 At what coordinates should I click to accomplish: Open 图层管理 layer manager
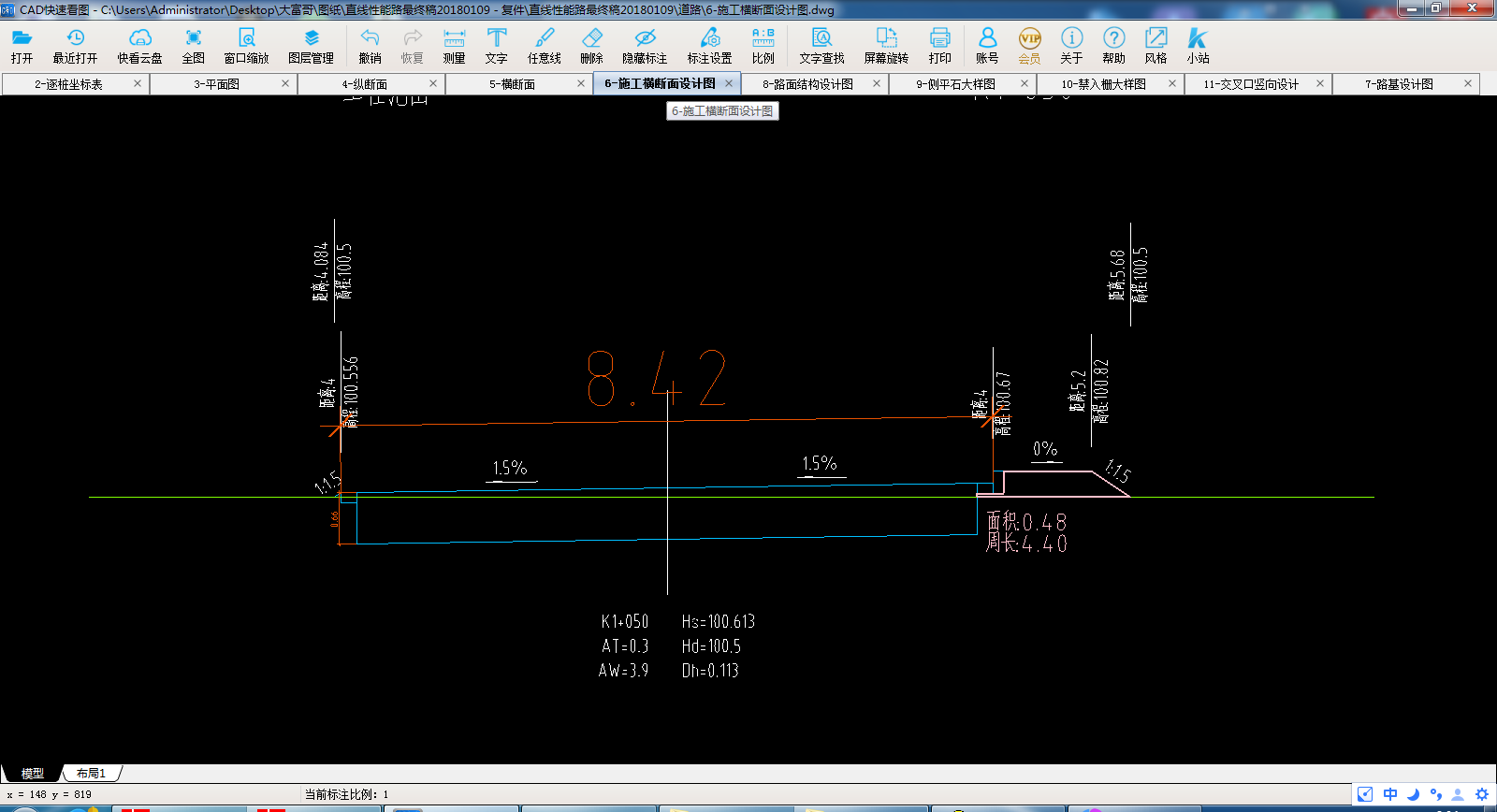(x=311, y=46)
